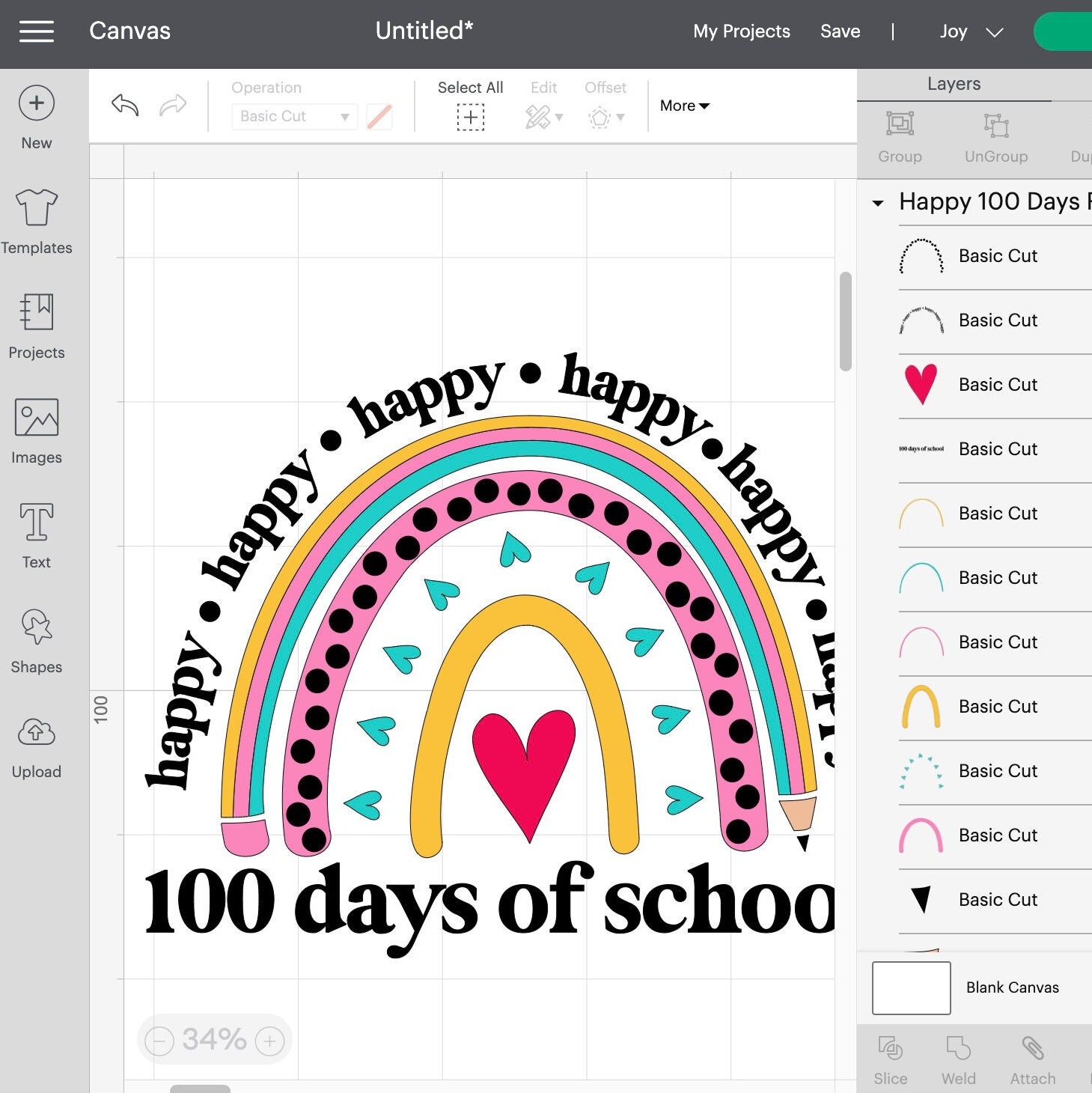Image resolution: width=1092 pixels, height=1093 pixels.
Task: Click the New icon in the sidebar
Action: (x=36, y=103)
